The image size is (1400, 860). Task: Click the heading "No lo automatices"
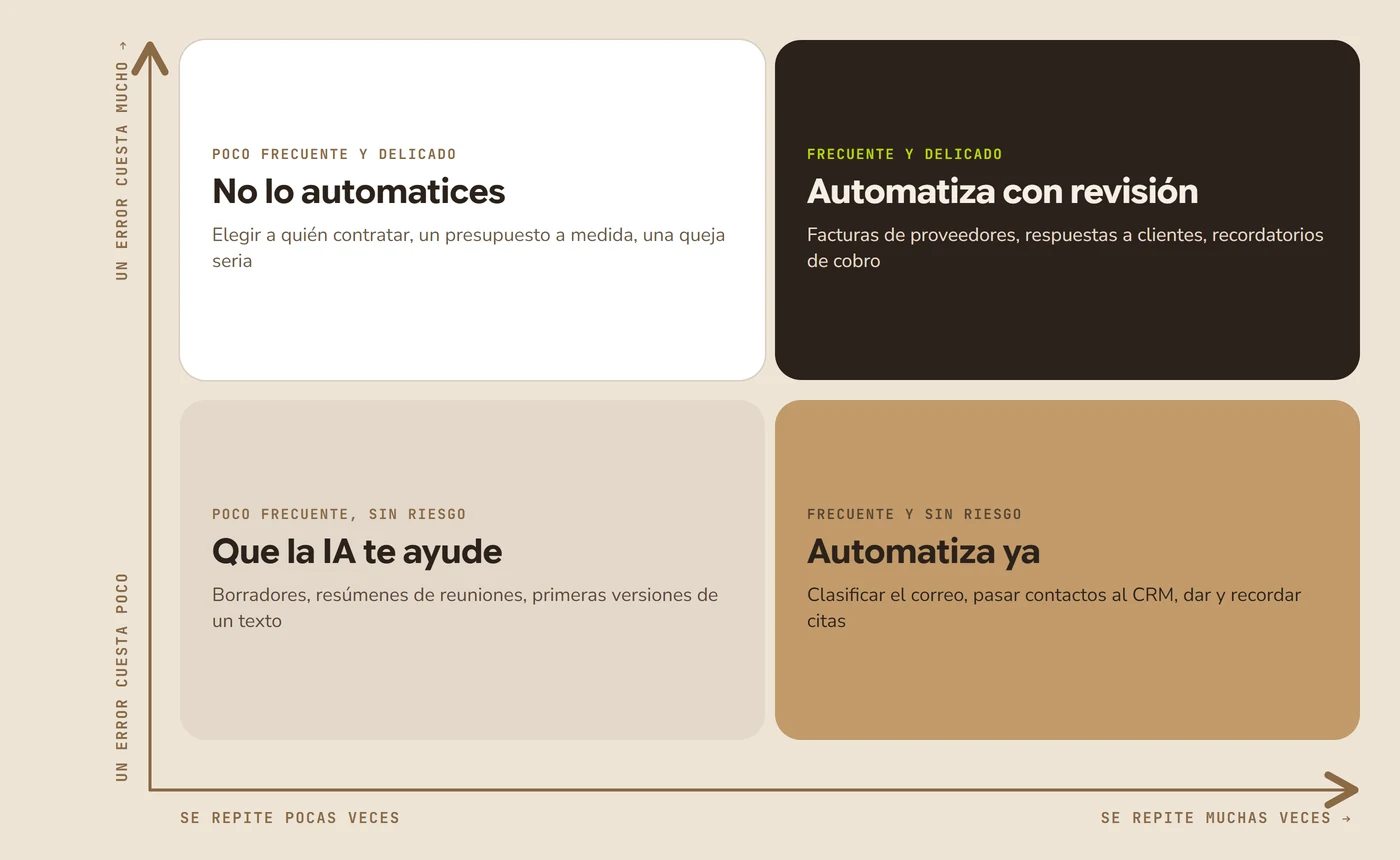tap(358, 191)
